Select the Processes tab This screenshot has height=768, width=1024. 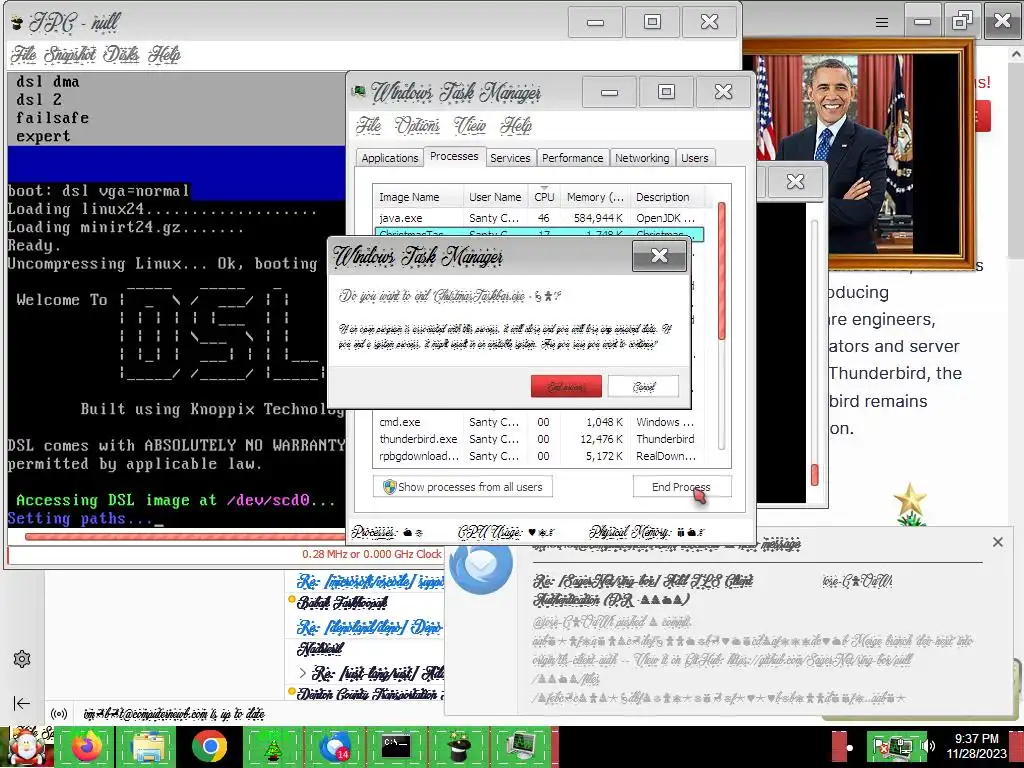click(454, 156)
